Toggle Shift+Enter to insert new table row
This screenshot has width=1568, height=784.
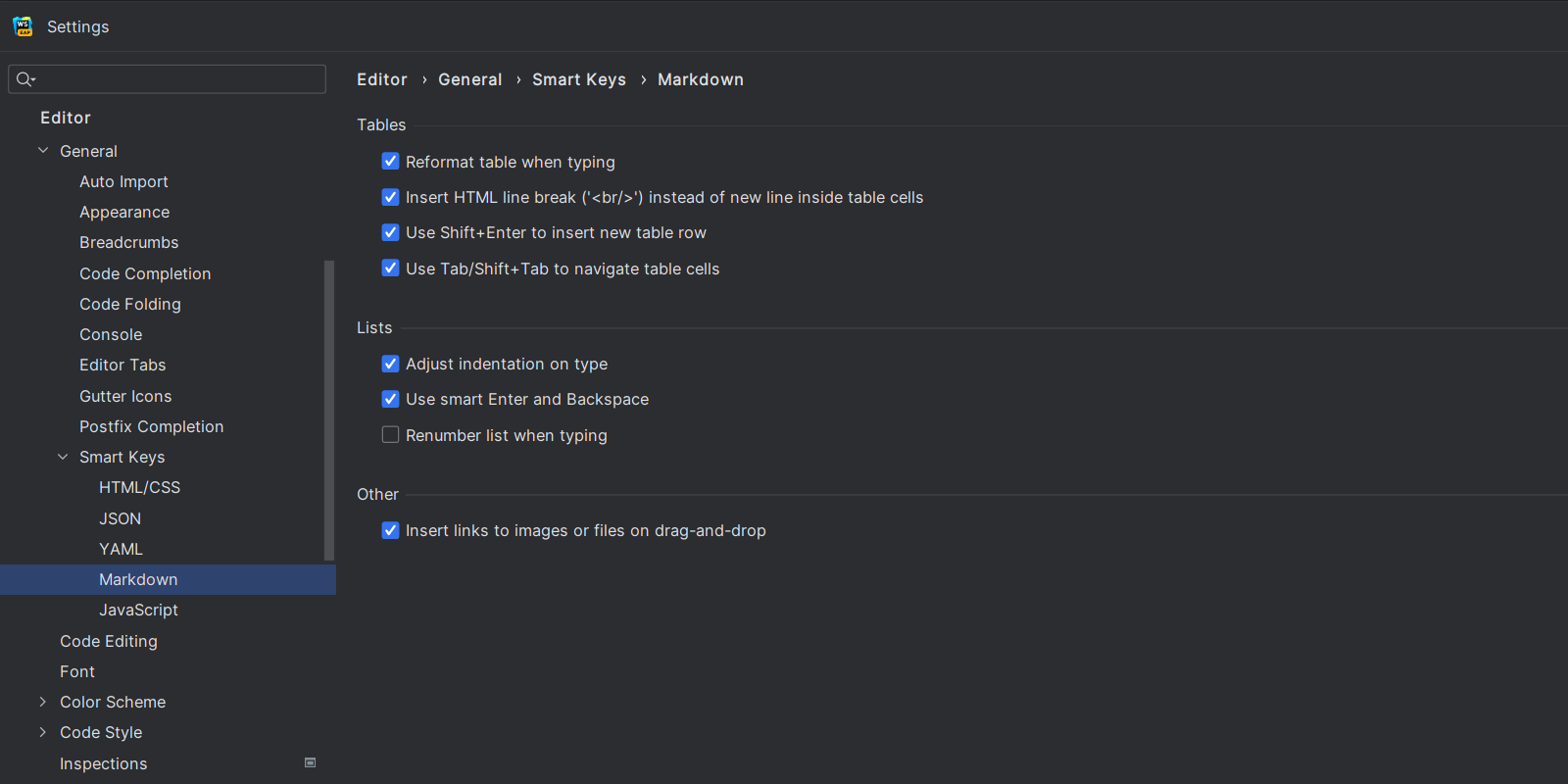tap(390, 232)
